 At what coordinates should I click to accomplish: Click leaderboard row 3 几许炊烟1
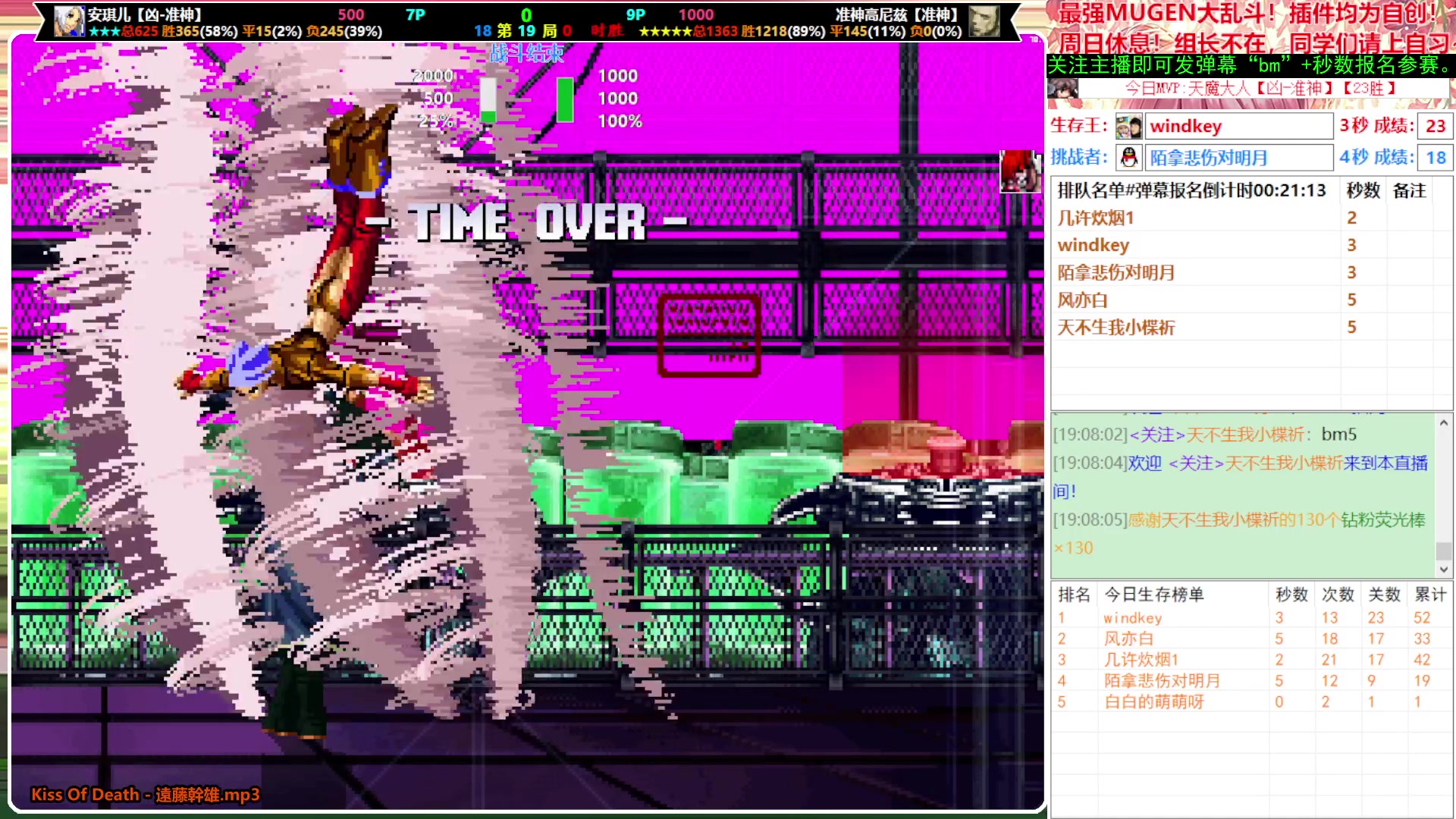tap(1251, 660)
